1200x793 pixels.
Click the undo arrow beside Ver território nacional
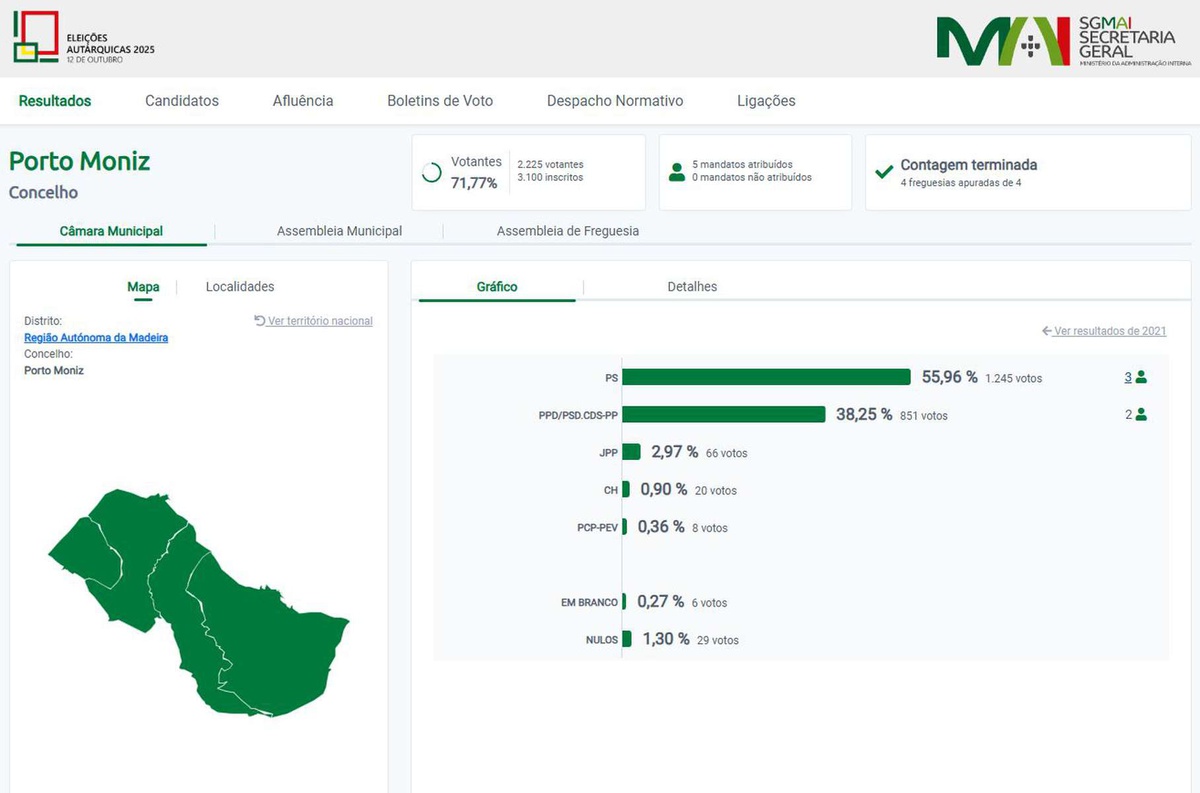pos(260,321)
